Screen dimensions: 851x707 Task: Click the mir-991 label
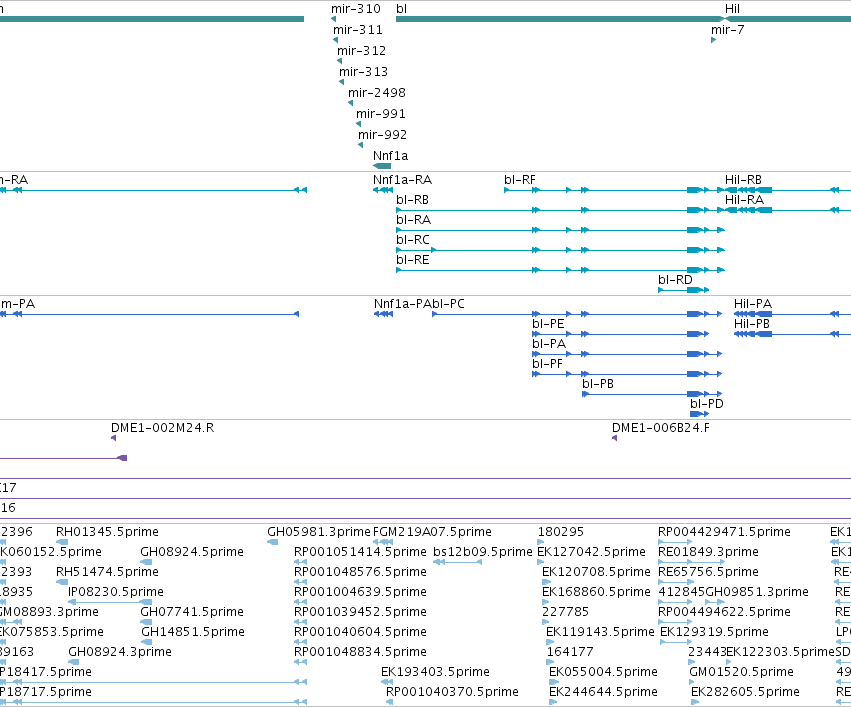pyautogui.click(x=381, y=114)
